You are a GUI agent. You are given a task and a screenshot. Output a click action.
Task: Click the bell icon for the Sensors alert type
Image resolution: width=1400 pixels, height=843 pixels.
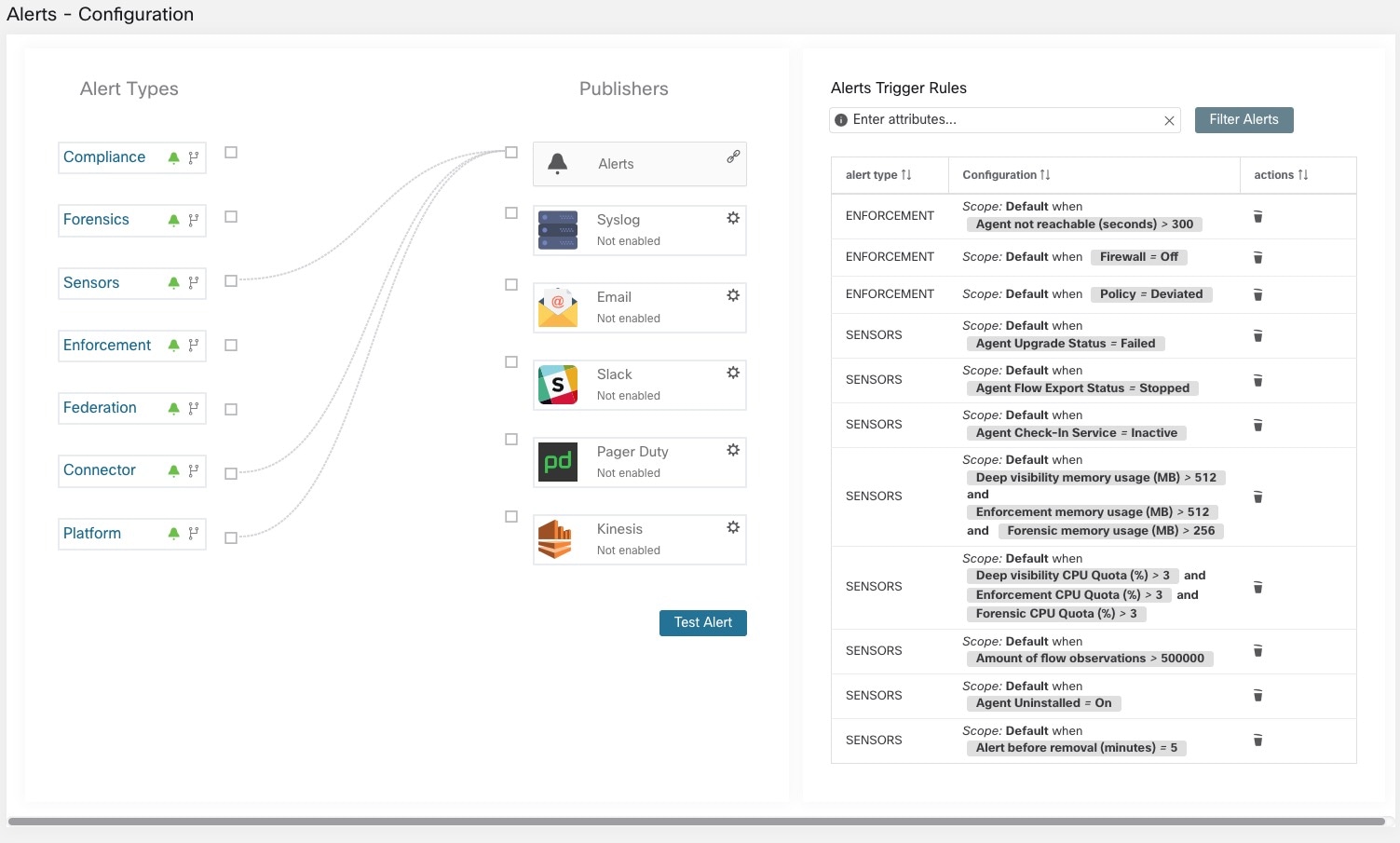[x=173, y=283]
